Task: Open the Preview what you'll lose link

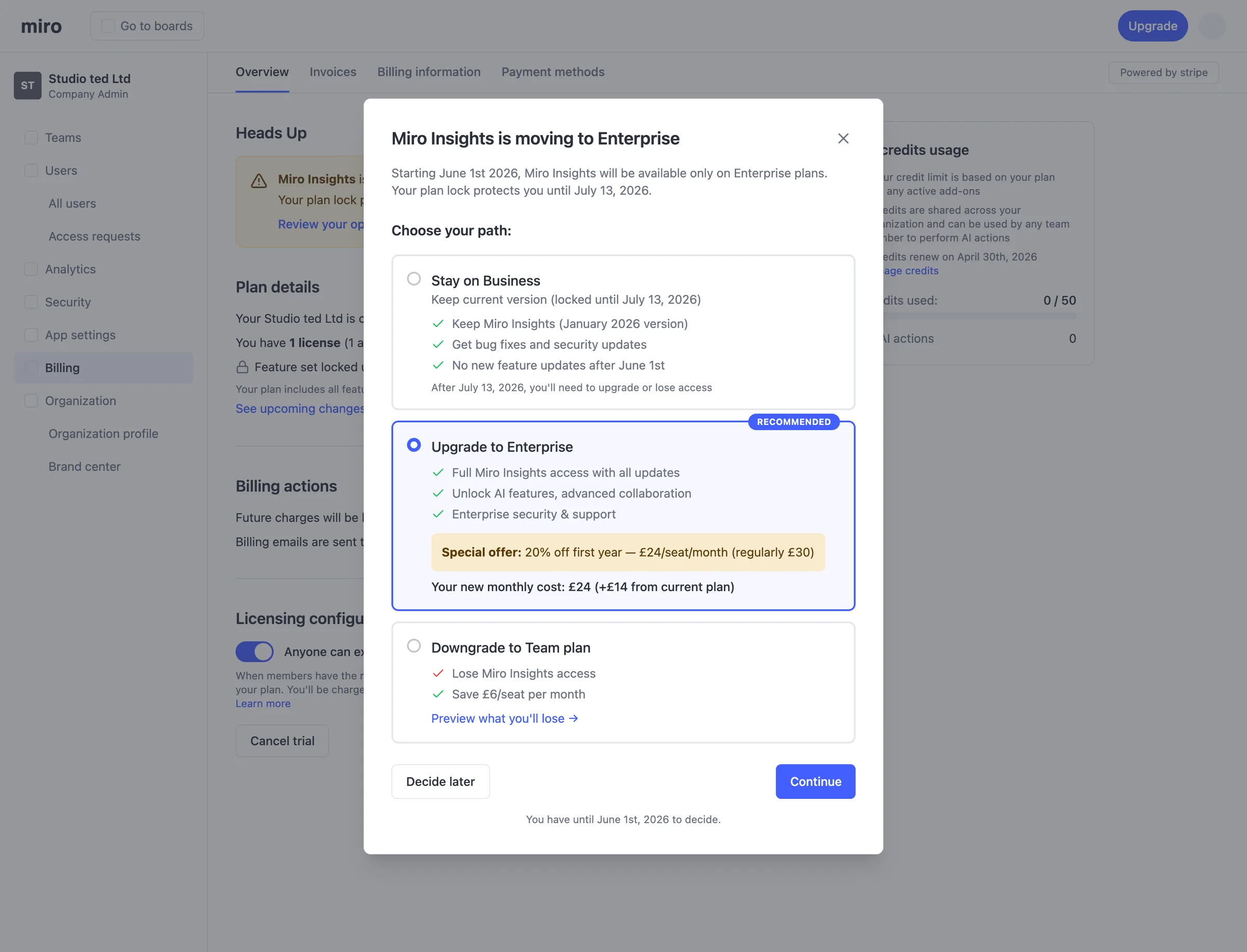Action: pos(505,718)
